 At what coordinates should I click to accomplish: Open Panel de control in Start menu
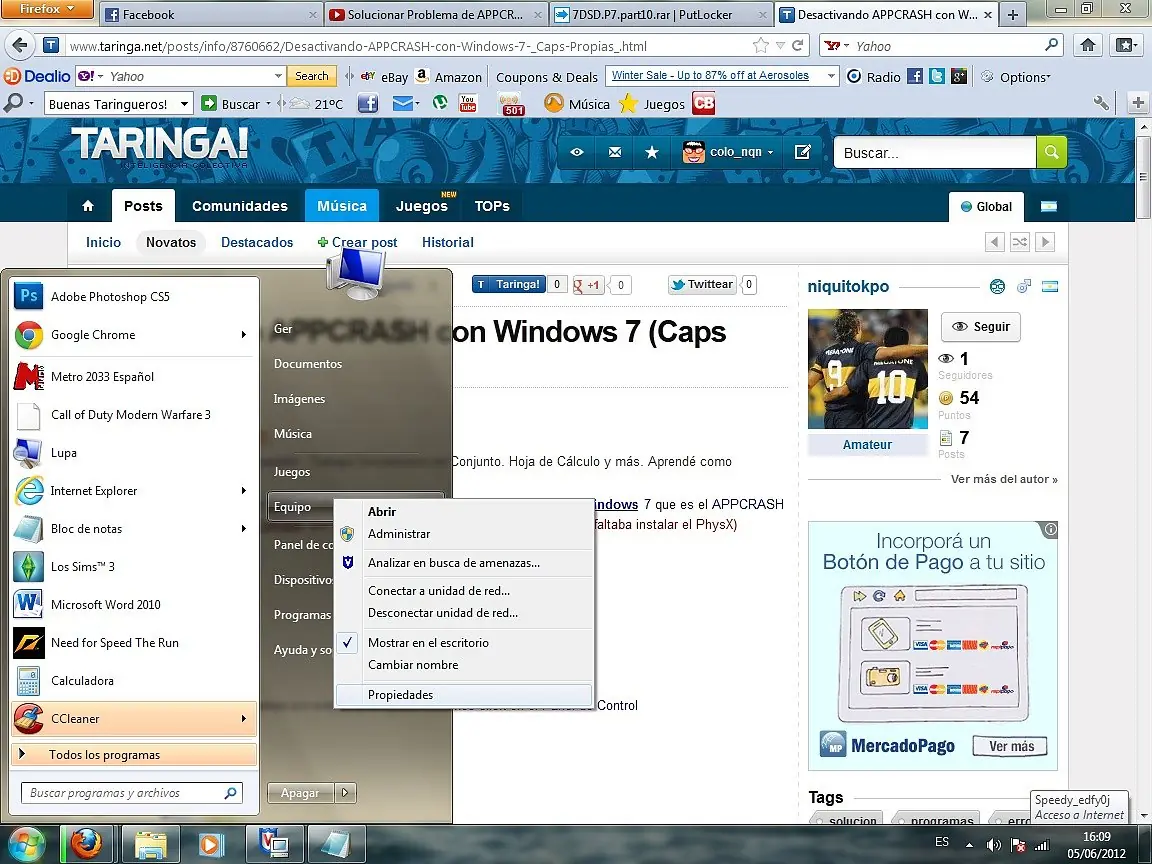point(303,544)
